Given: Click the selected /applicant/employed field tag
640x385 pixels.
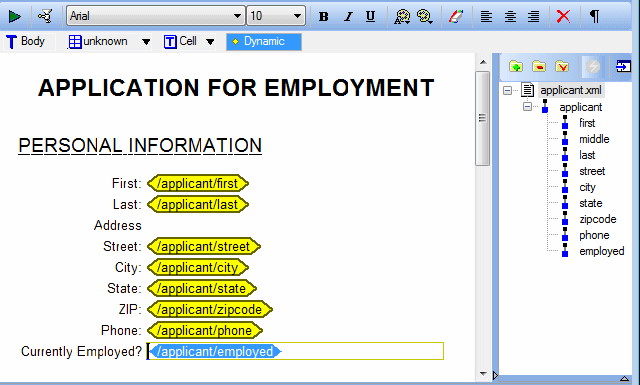Looking at the screenshot, I should (215, 352).
